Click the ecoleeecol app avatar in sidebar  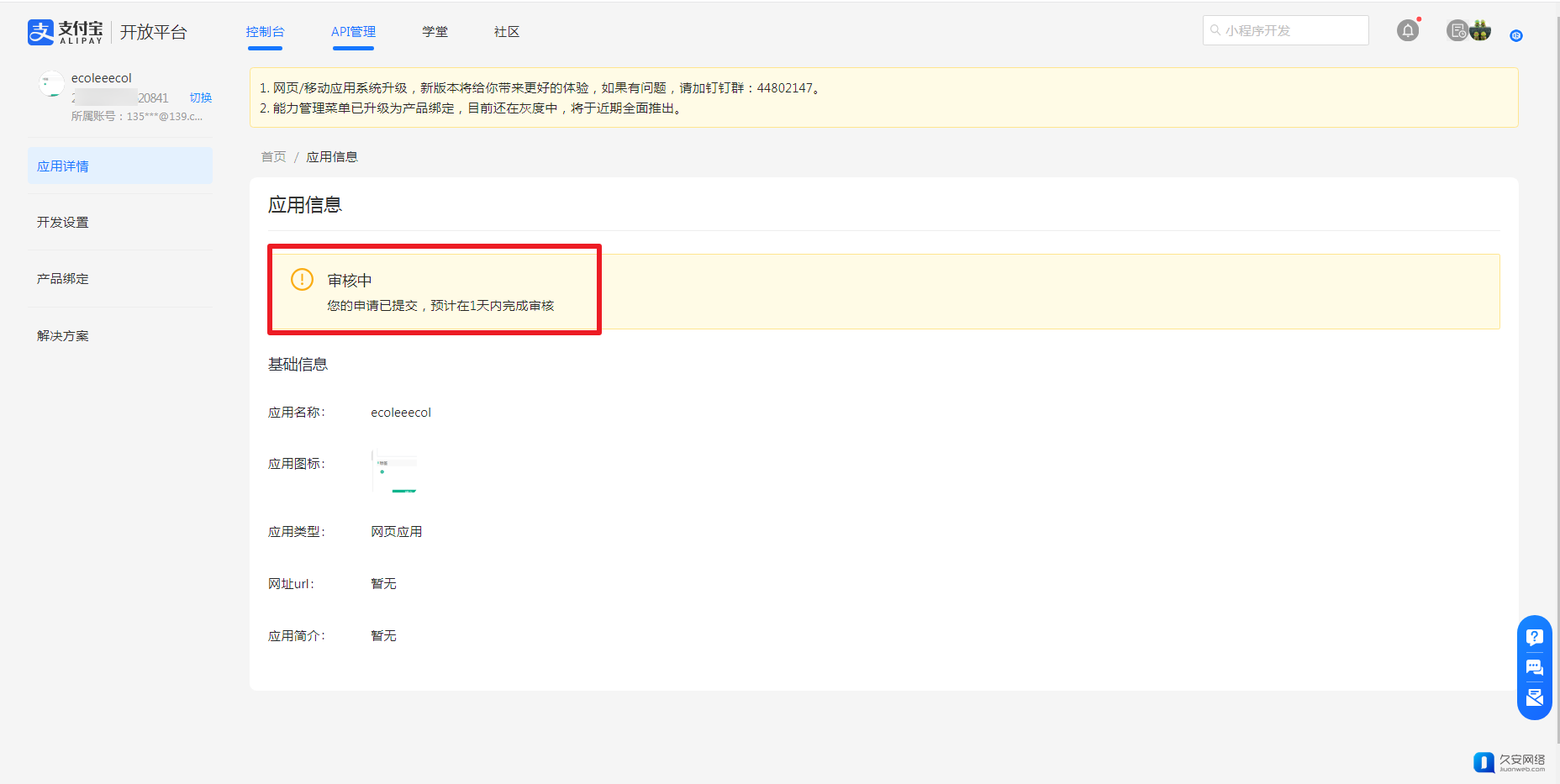(x=51, y=84)
